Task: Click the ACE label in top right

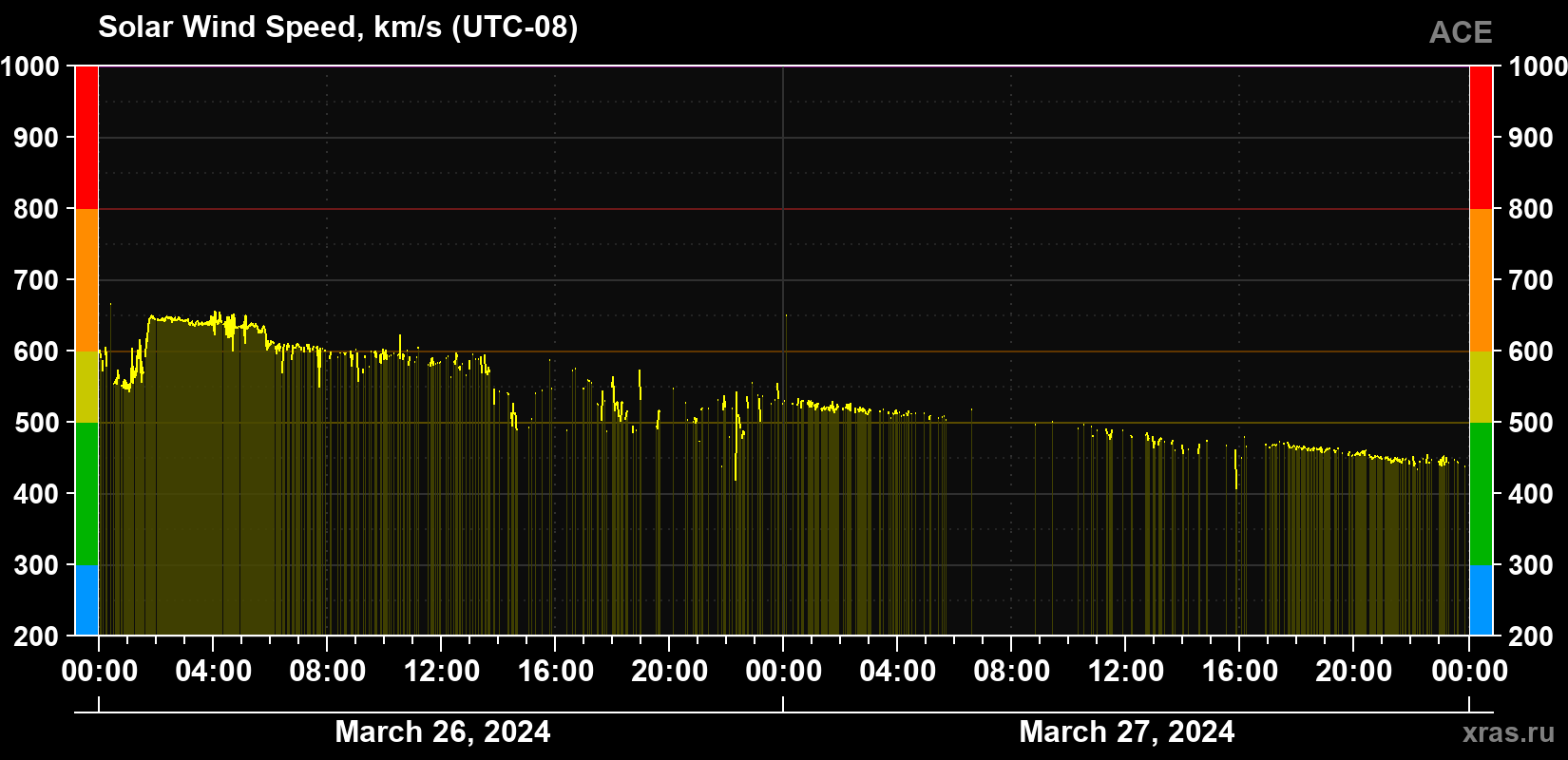Action: pos(1461,32)
